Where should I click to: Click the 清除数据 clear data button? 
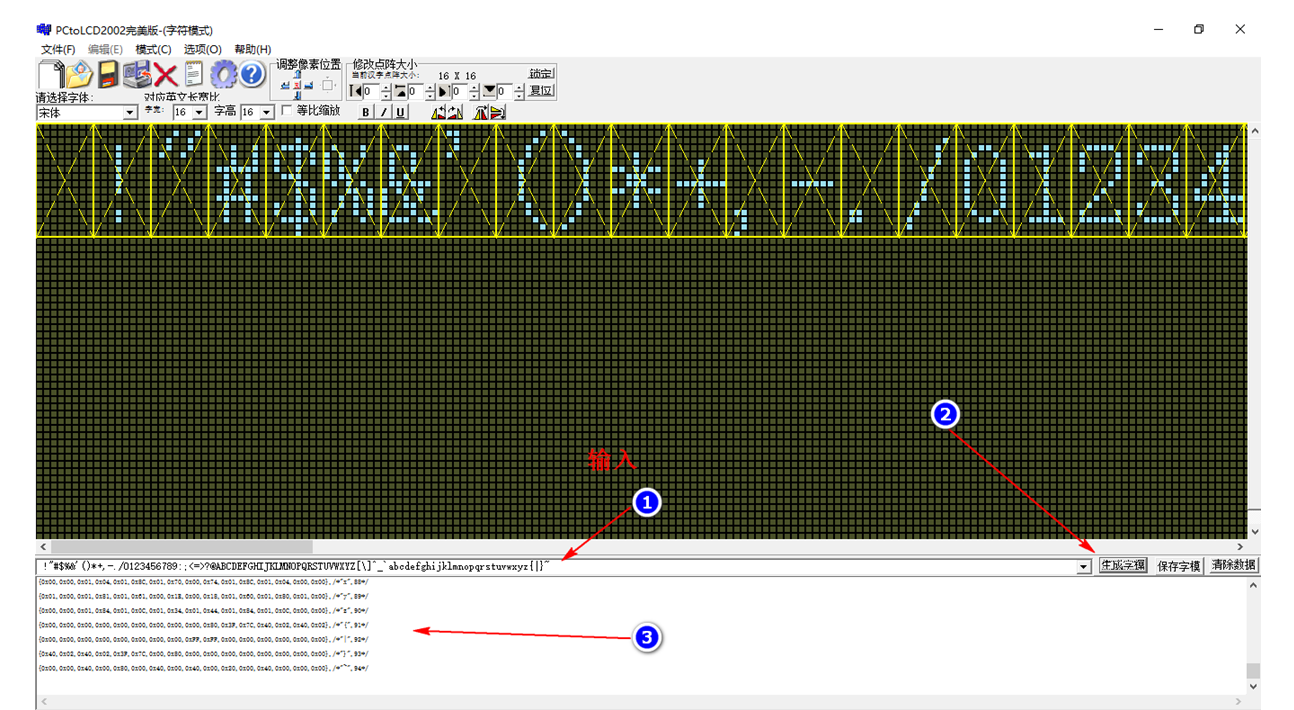point(1233,566)
